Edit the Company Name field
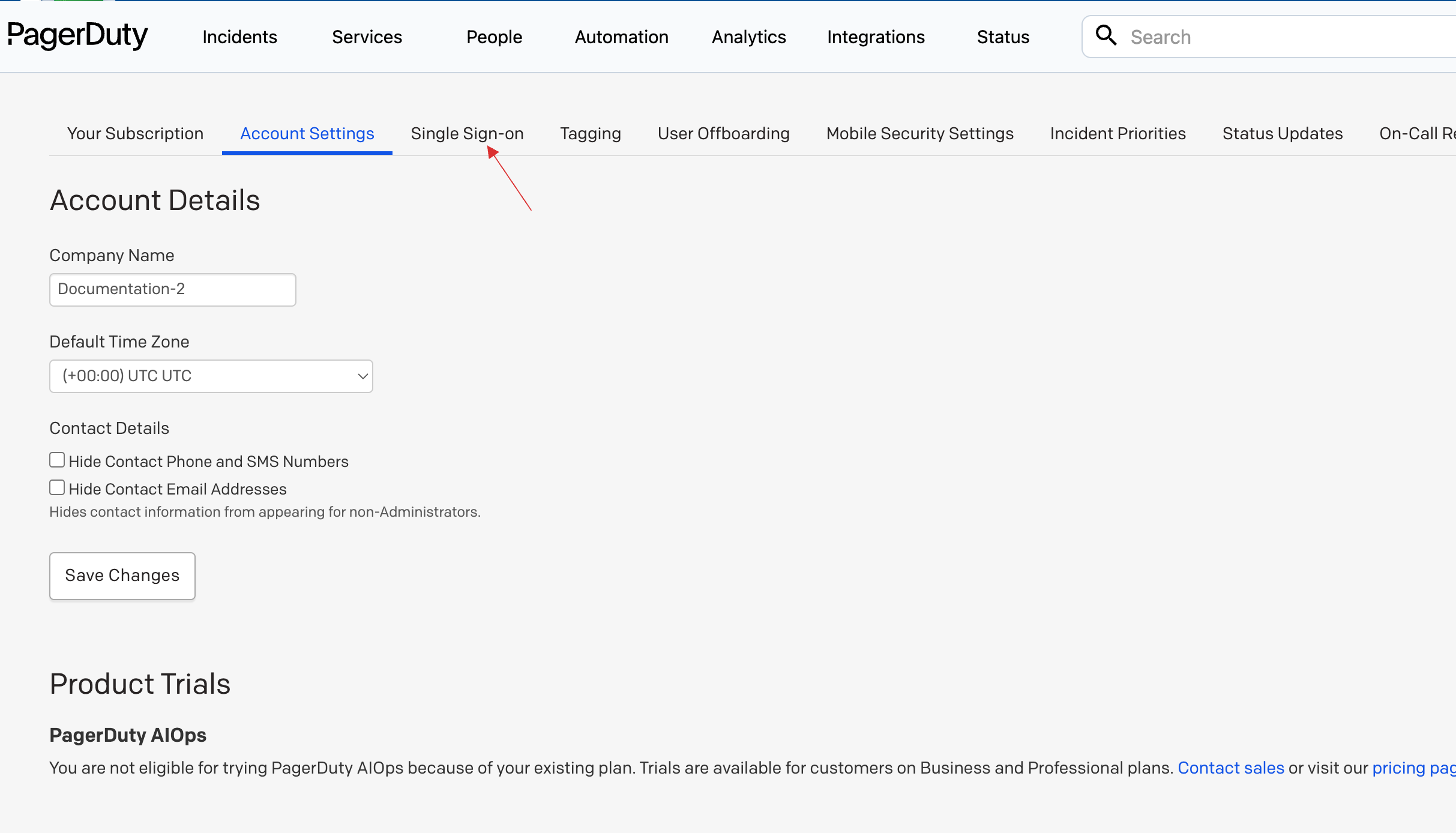 [173, 289]
